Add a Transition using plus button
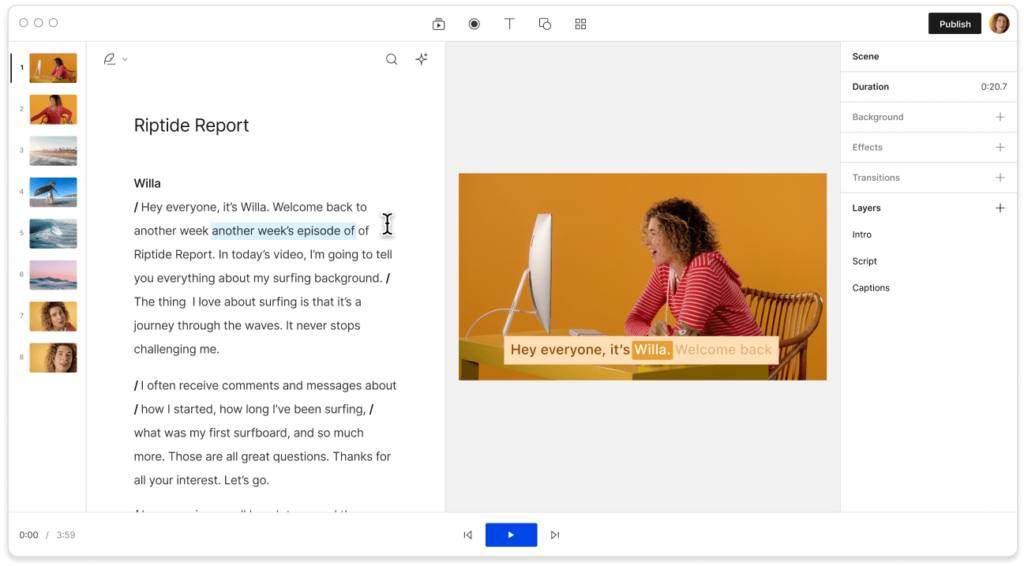Image resolution: width=1024 pixels, height=566 pixels. point(999,177)
